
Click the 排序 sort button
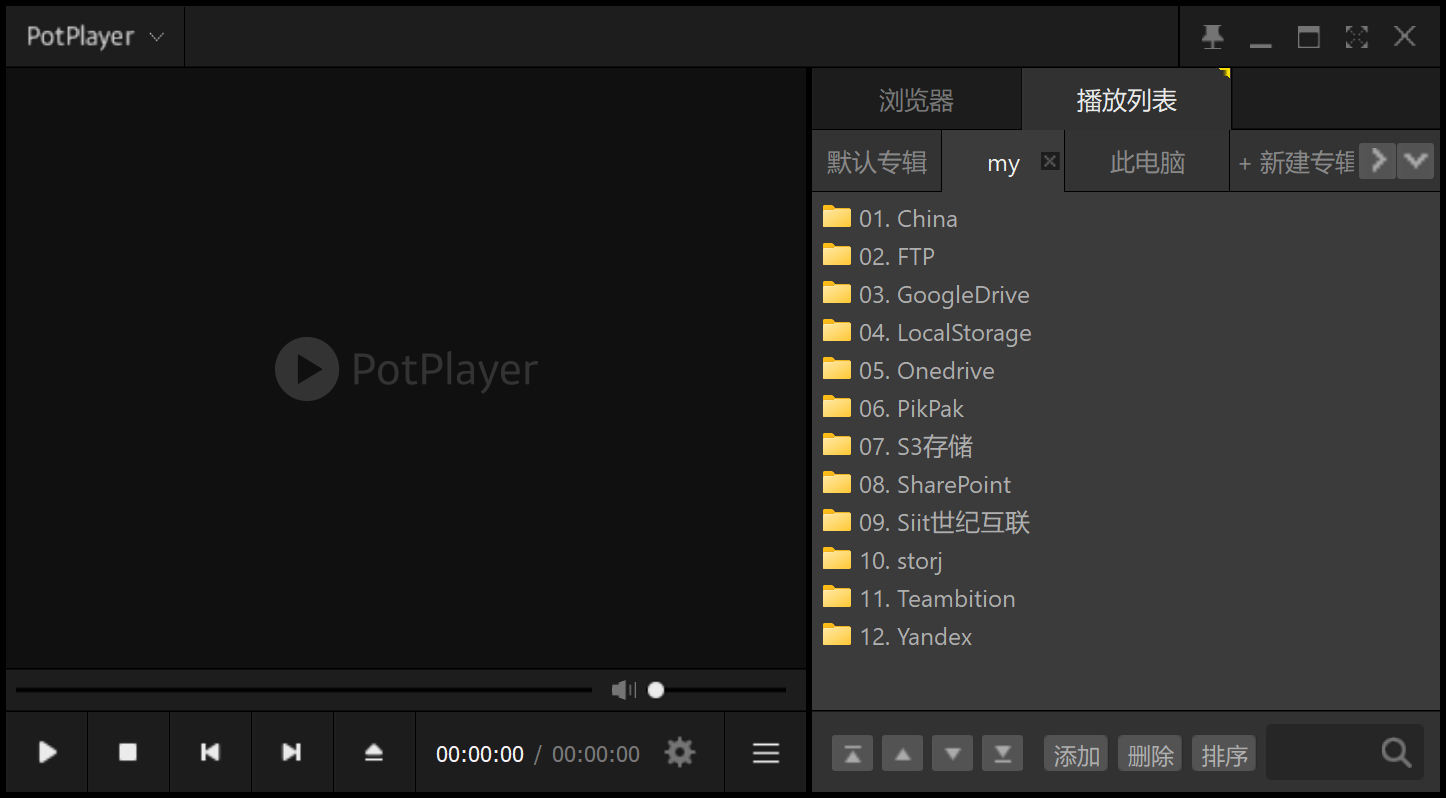click(x=1224, y=753)
